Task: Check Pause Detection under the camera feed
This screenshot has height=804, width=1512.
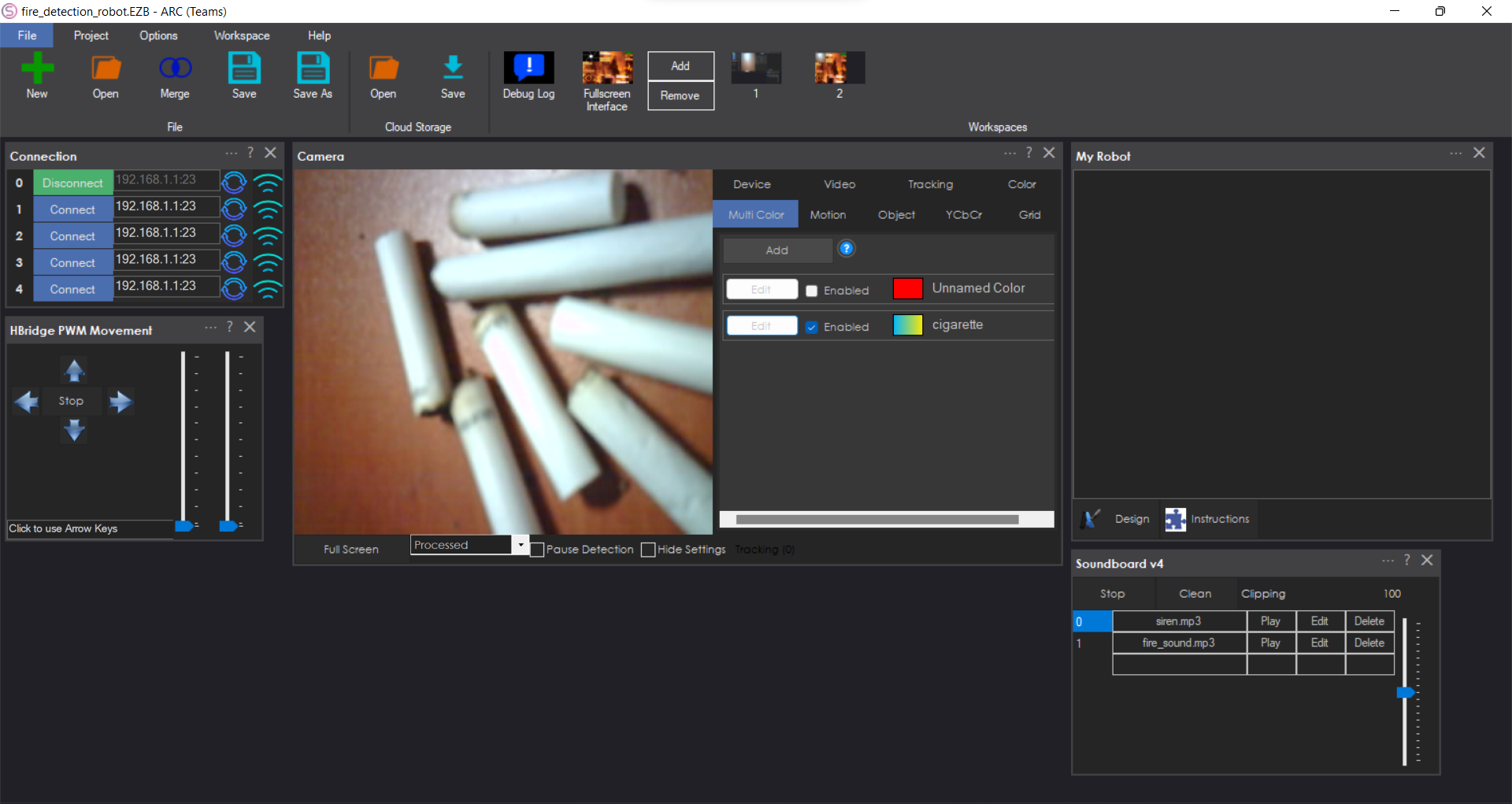Action: (x=537, y=550)
